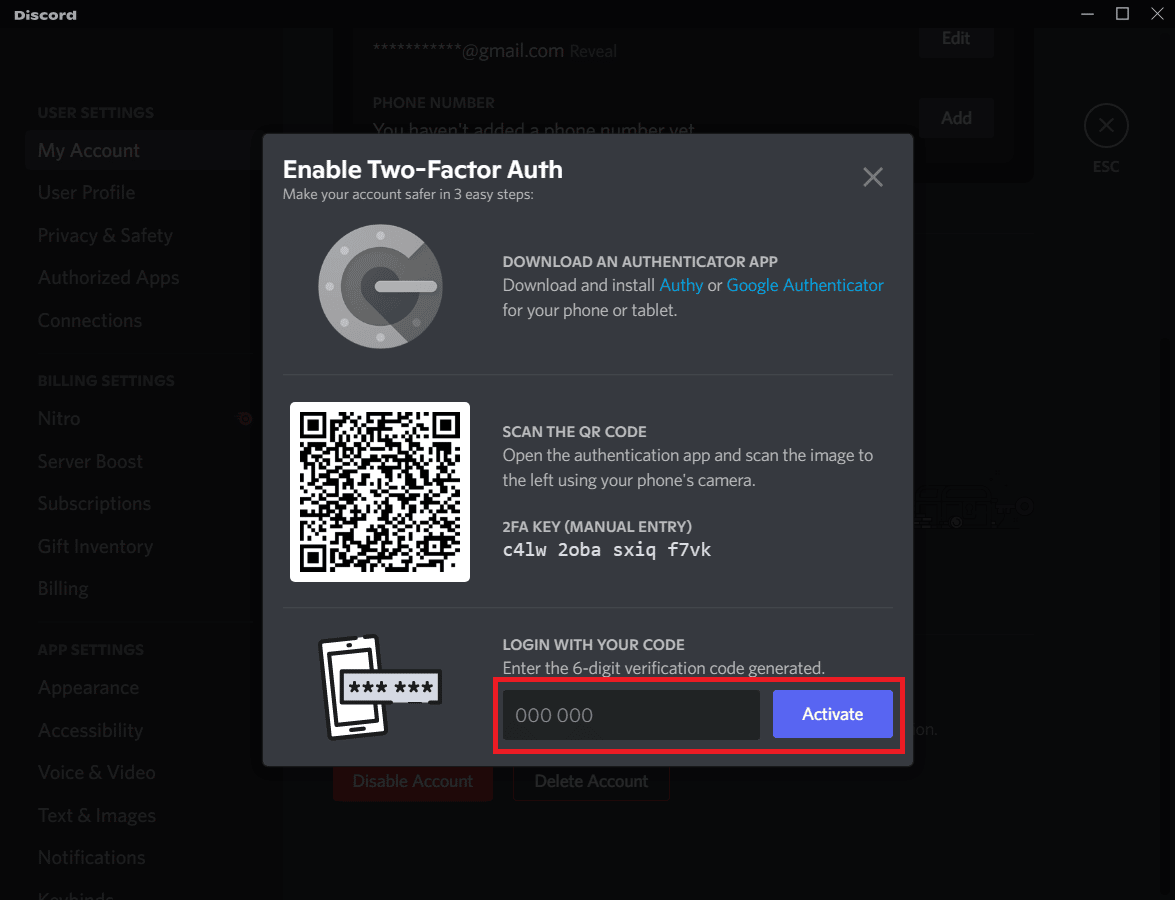Click the Edit email button
This screenshot has width=1175, height=900.
(x=956, y=39)
